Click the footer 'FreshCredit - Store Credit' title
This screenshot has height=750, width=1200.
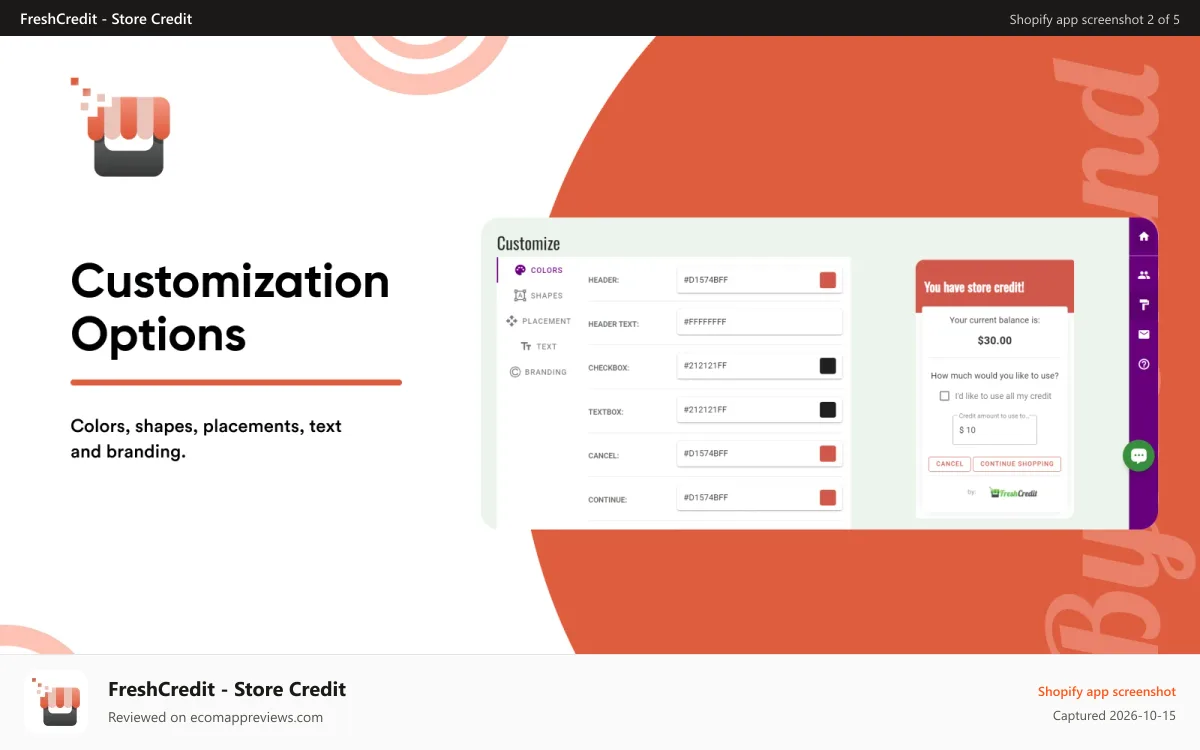[x=227, y=689]
